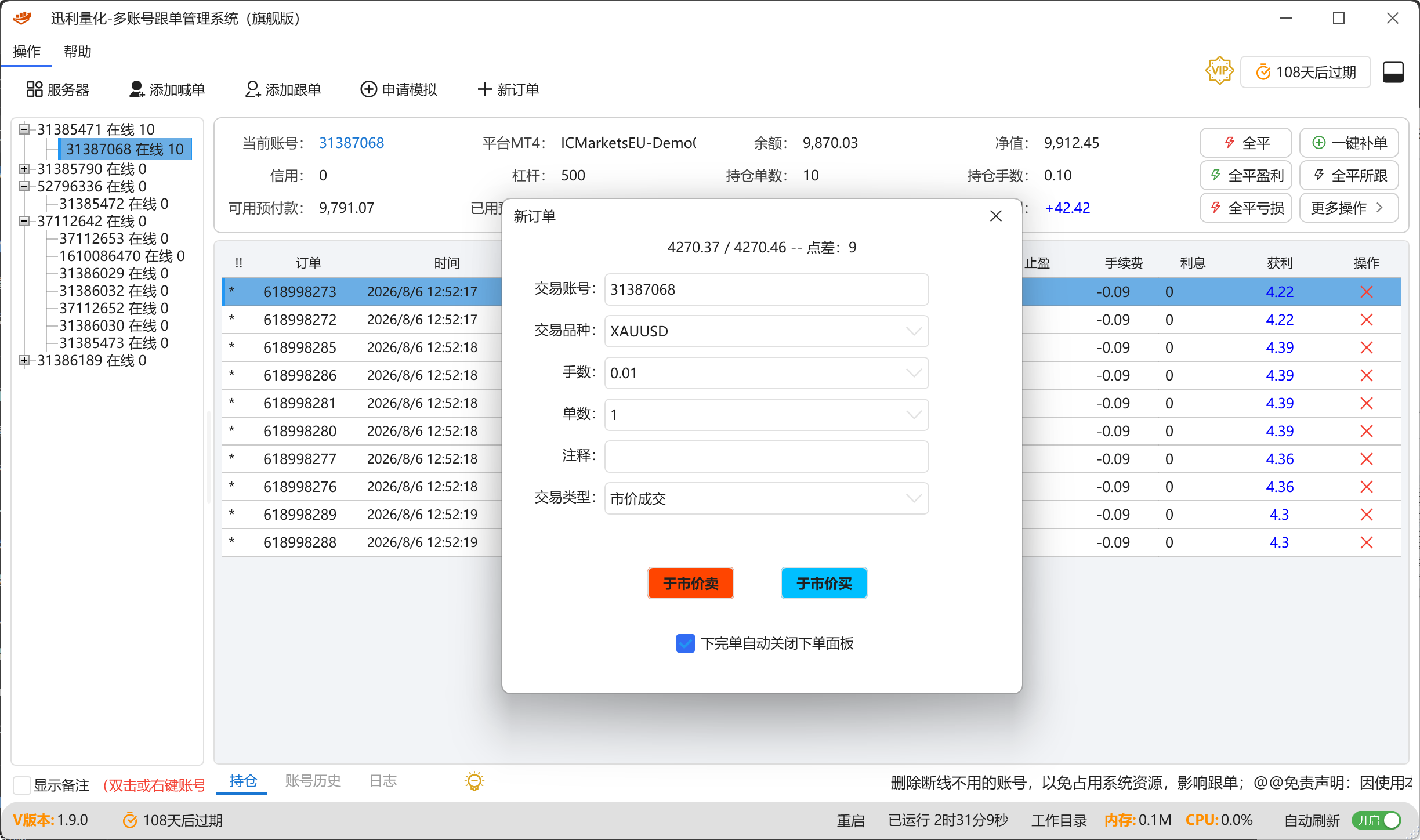Viewport: 1420px width, 840px height.
Task: Open the 操作 menu
Action: pos(27,52)
